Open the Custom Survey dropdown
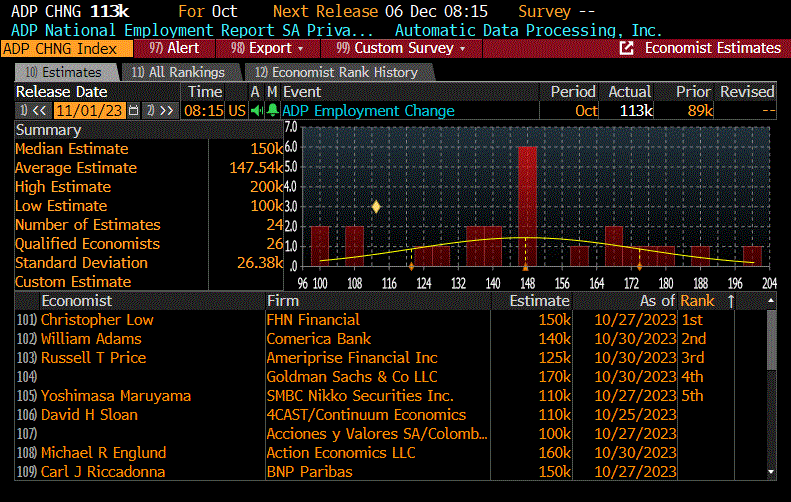This screenshot has width=791, height=502. [x=401, y=48]
